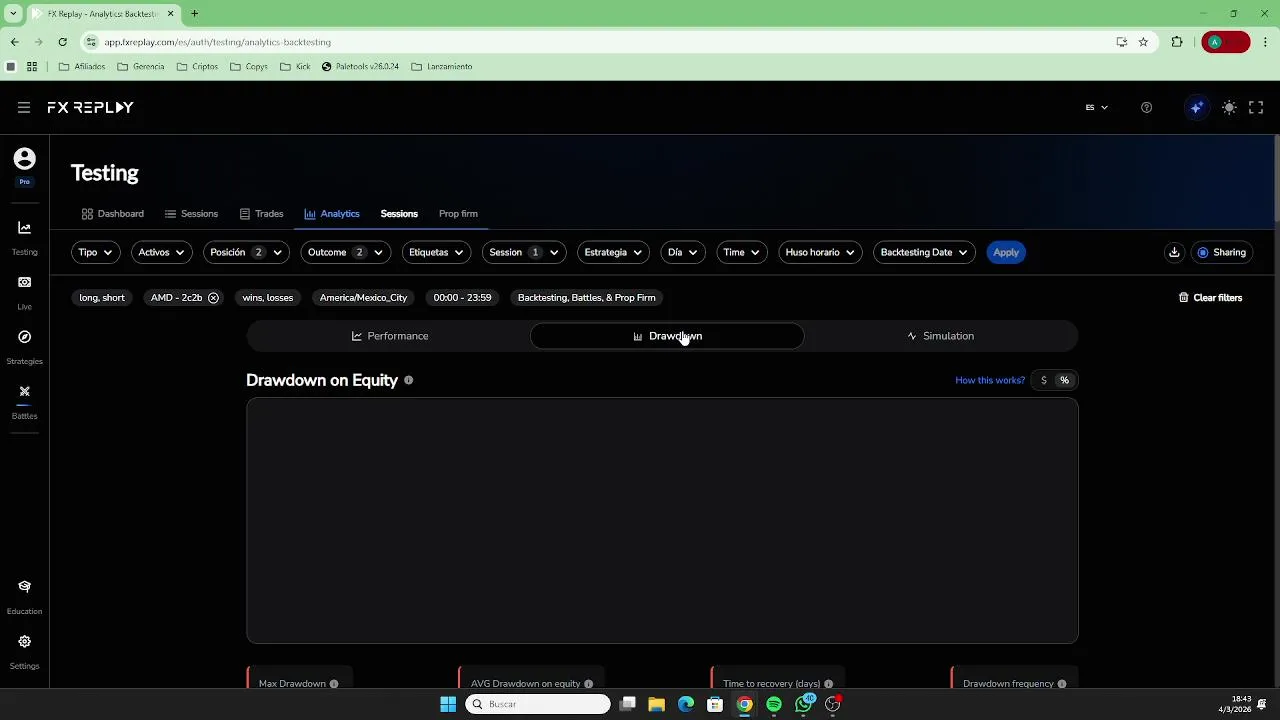Click the browser back arrow
The image size is (1280, 720).
pyautogui.click(x=15, y=42)
